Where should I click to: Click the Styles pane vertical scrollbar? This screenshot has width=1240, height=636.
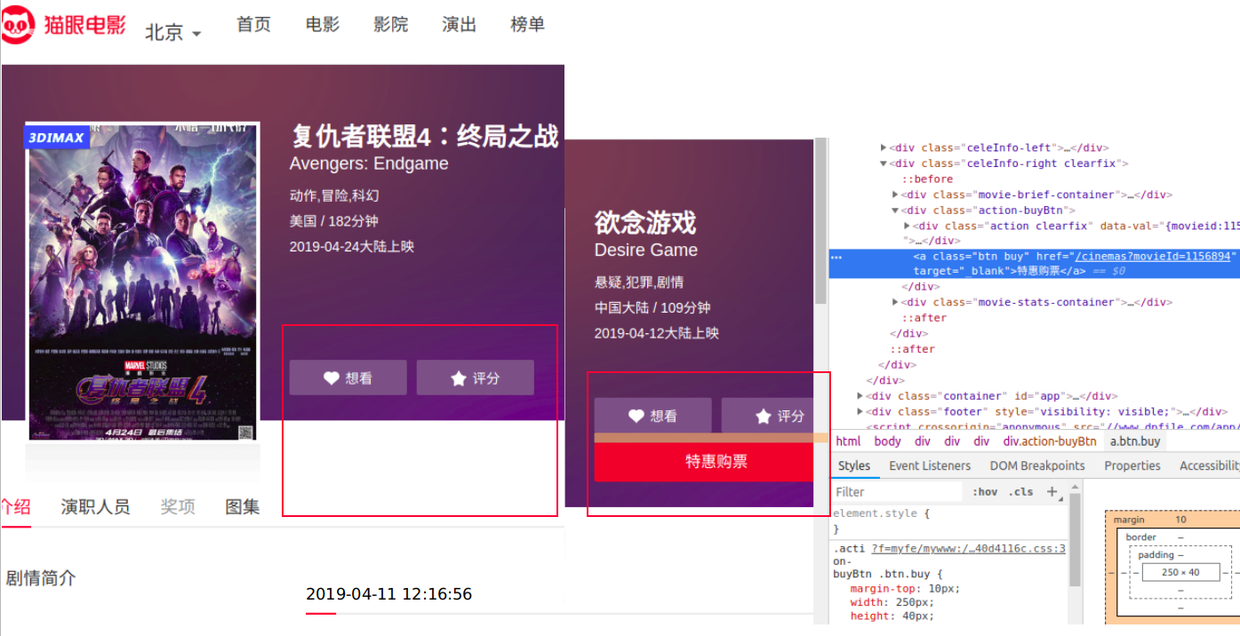point(1075,540)
